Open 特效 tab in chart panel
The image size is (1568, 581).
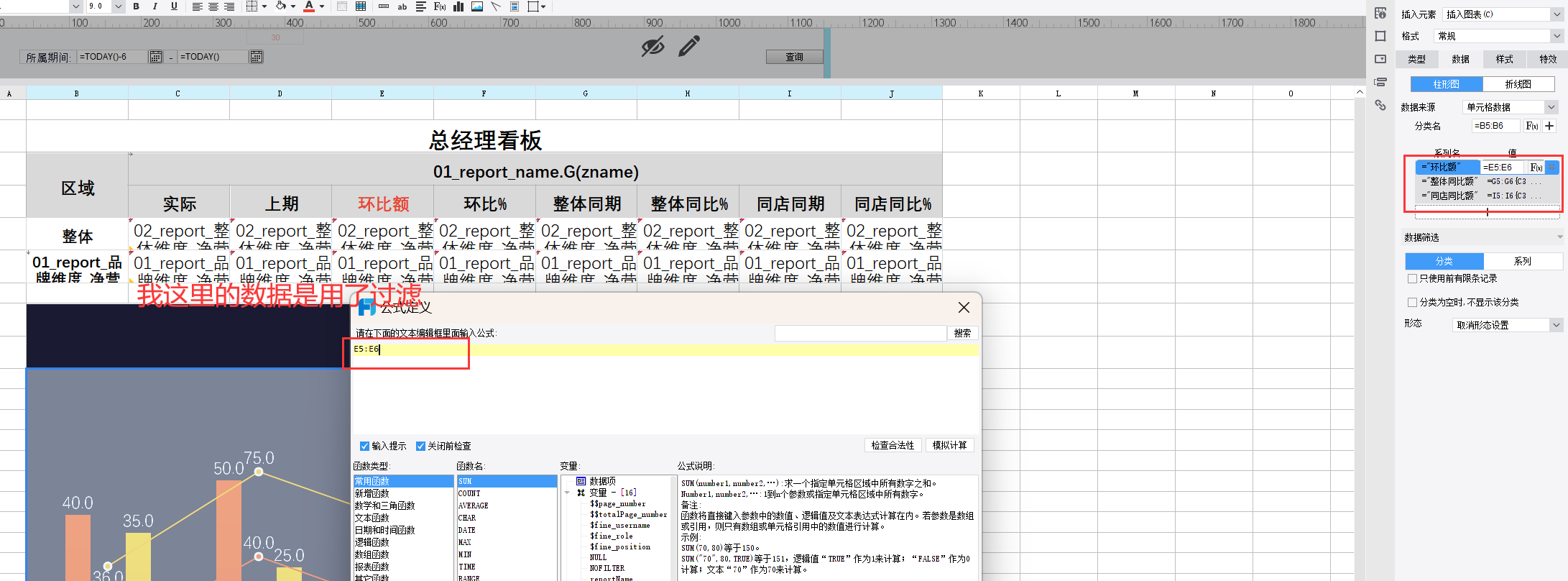(1547, 59)
